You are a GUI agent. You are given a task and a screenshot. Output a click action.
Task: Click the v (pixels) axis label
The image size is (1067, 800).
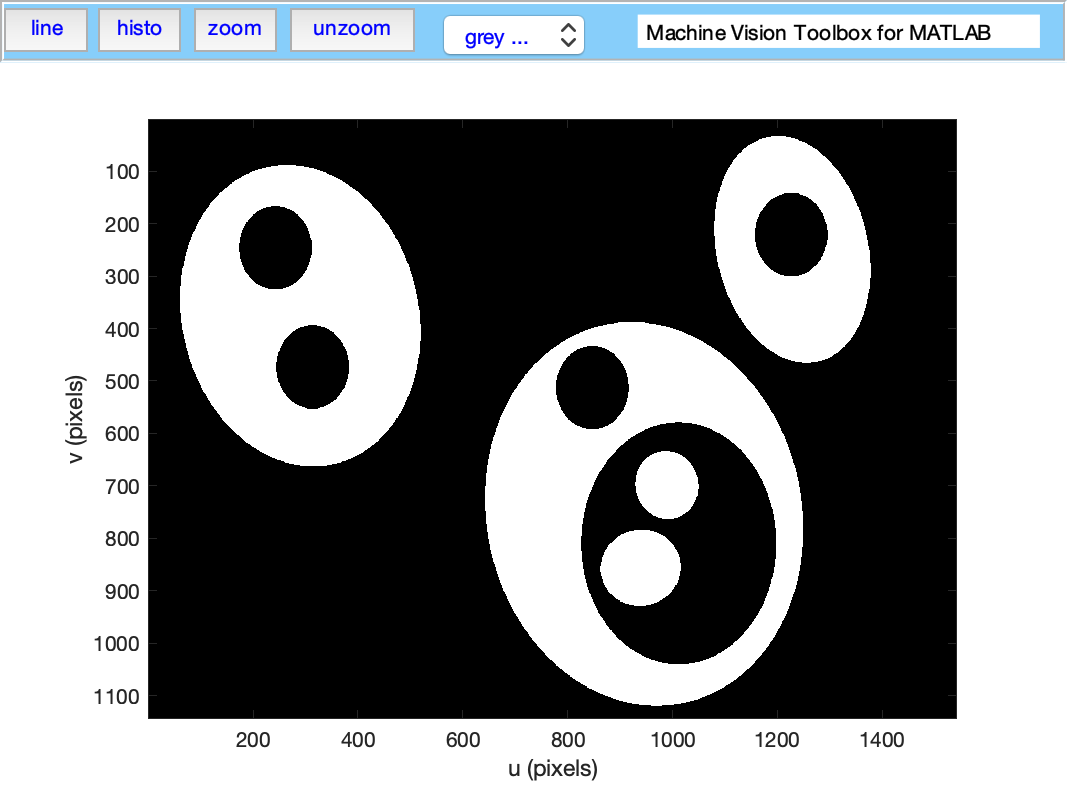point(76,419)
